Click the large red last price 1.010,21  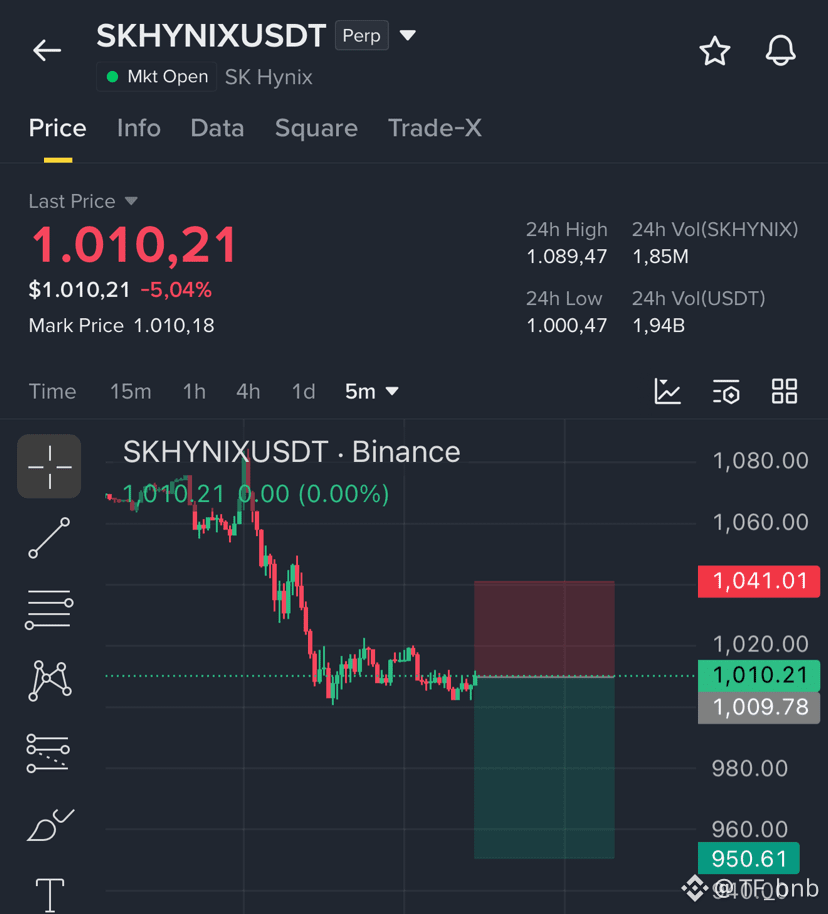(x=134, y=245)
